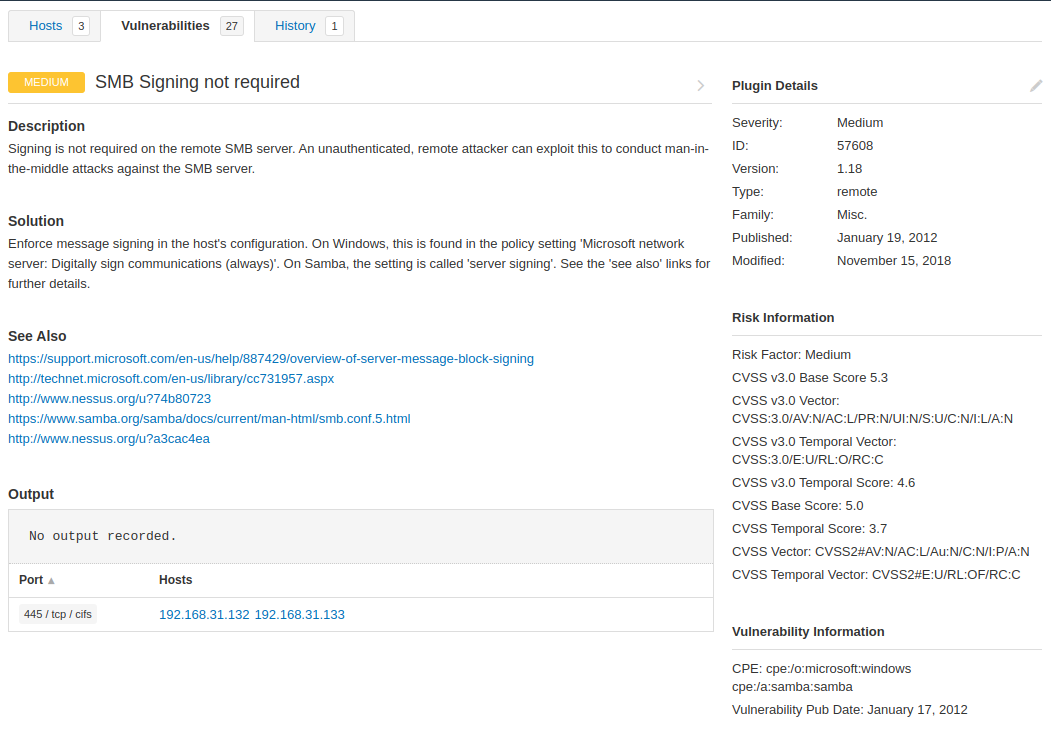
Task: Open the samba smb.conf.5.html link
Action: pos(209,419)
